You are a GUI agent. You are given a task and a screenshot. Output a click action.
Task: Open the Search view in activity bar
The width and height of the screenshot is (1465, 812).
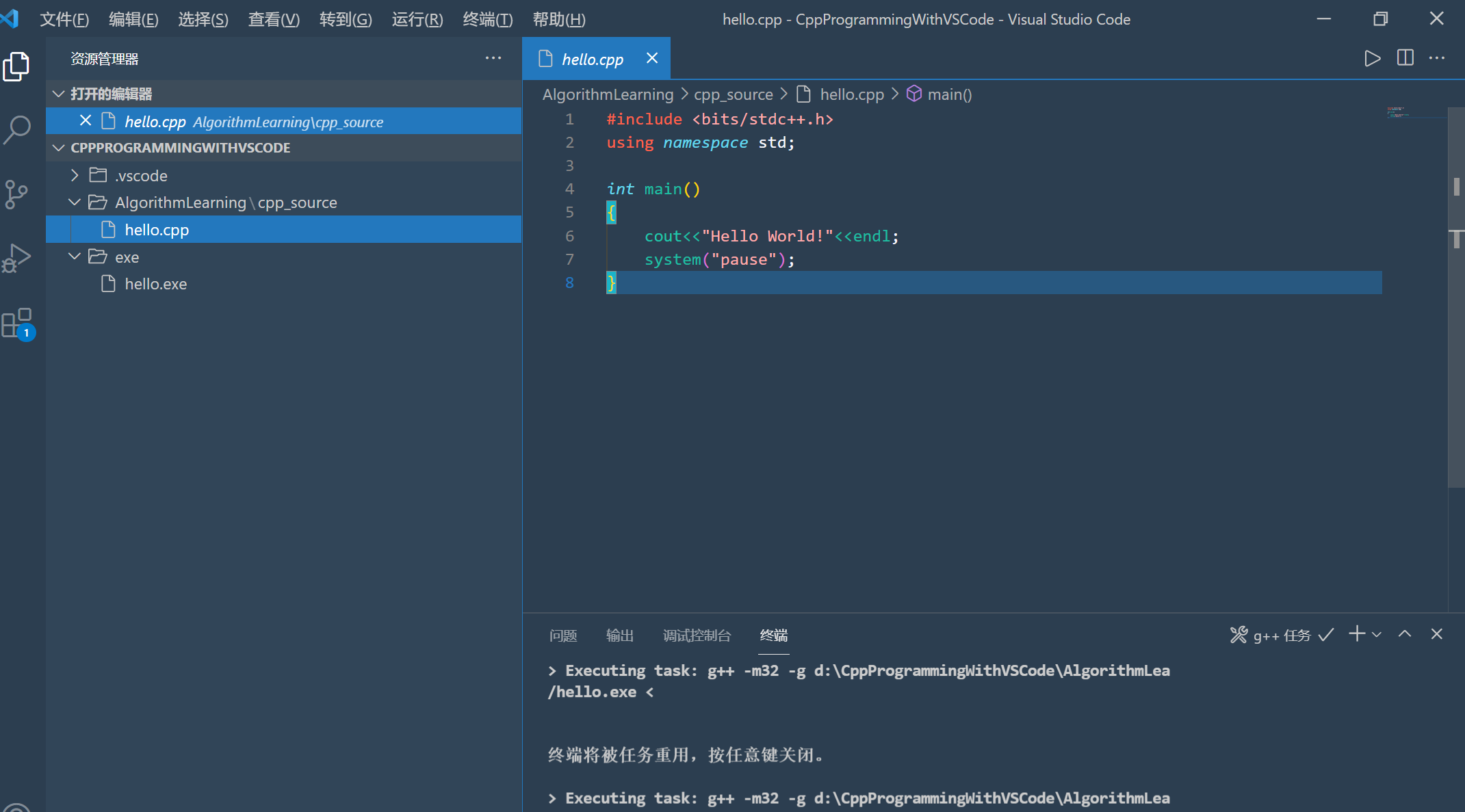click(16, 129)
